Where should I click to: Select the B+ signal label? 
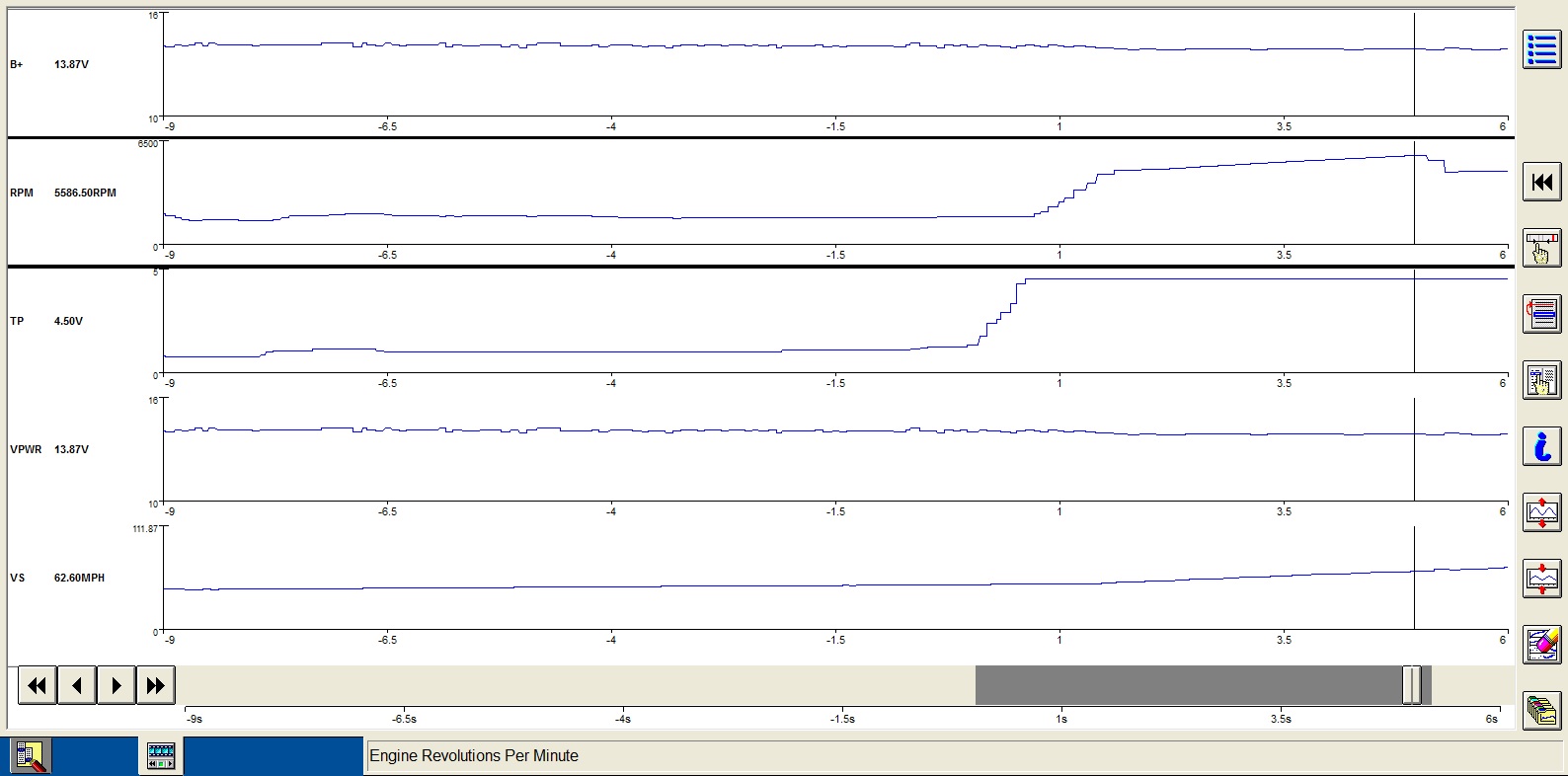17,65
